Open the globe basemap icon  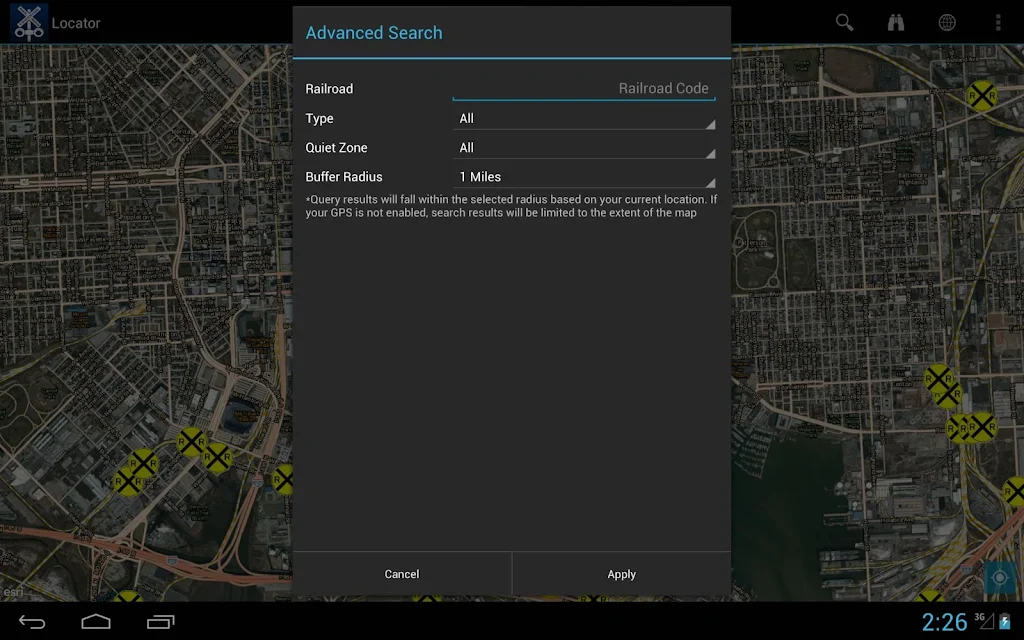point(946,22)
